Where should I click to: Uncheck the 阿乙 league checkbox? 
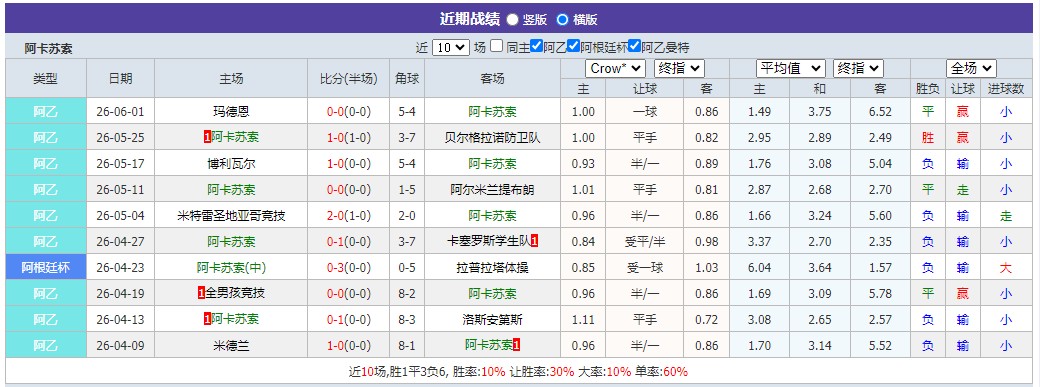coord(537,46)
